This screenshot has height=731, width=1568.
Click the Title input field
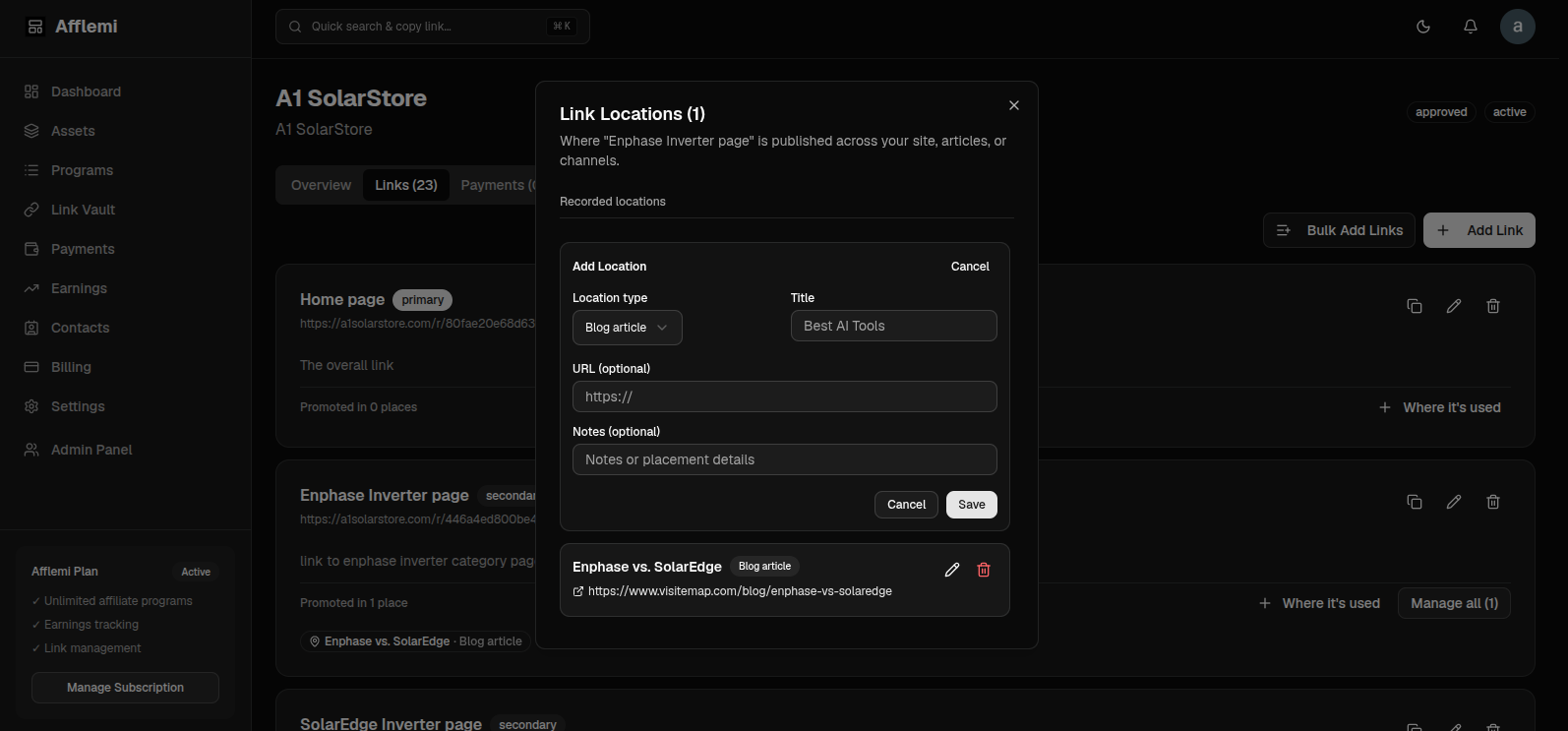pyautogui.click(x=894, y=326)
